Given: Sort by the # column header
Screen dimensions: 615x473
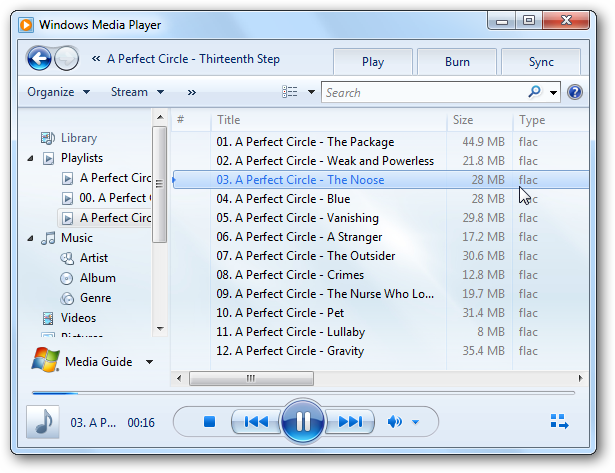Looking at the screenshot, I should pos(191,120).
